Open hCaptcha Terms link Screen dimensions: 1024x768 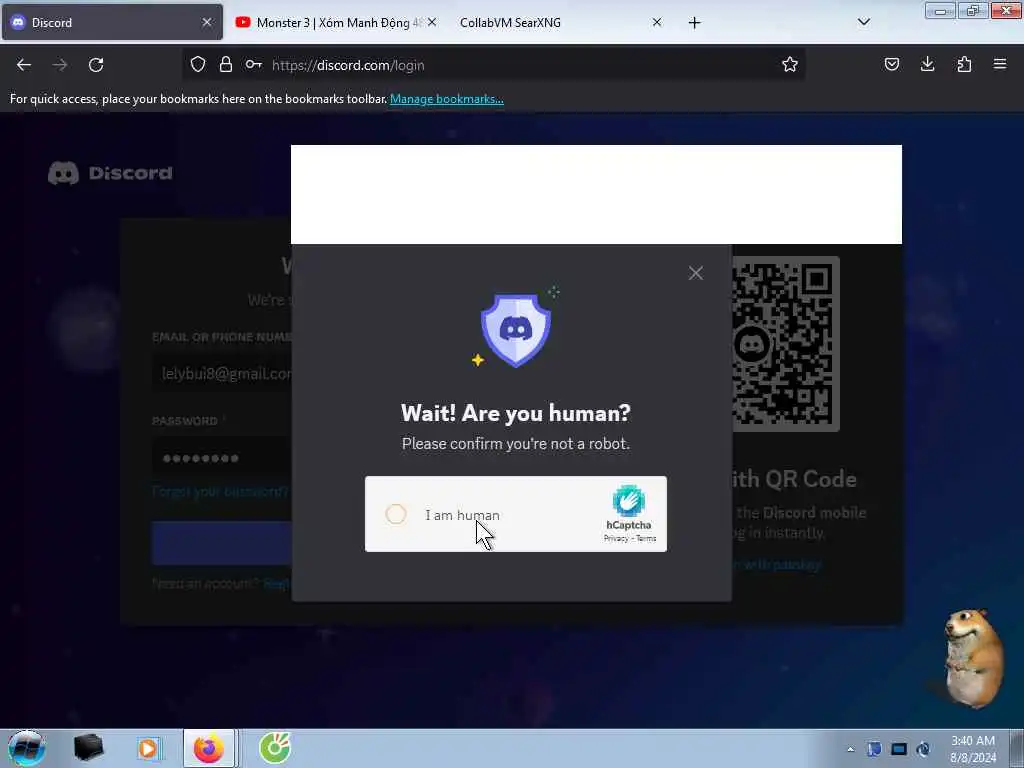click(646, 539)
